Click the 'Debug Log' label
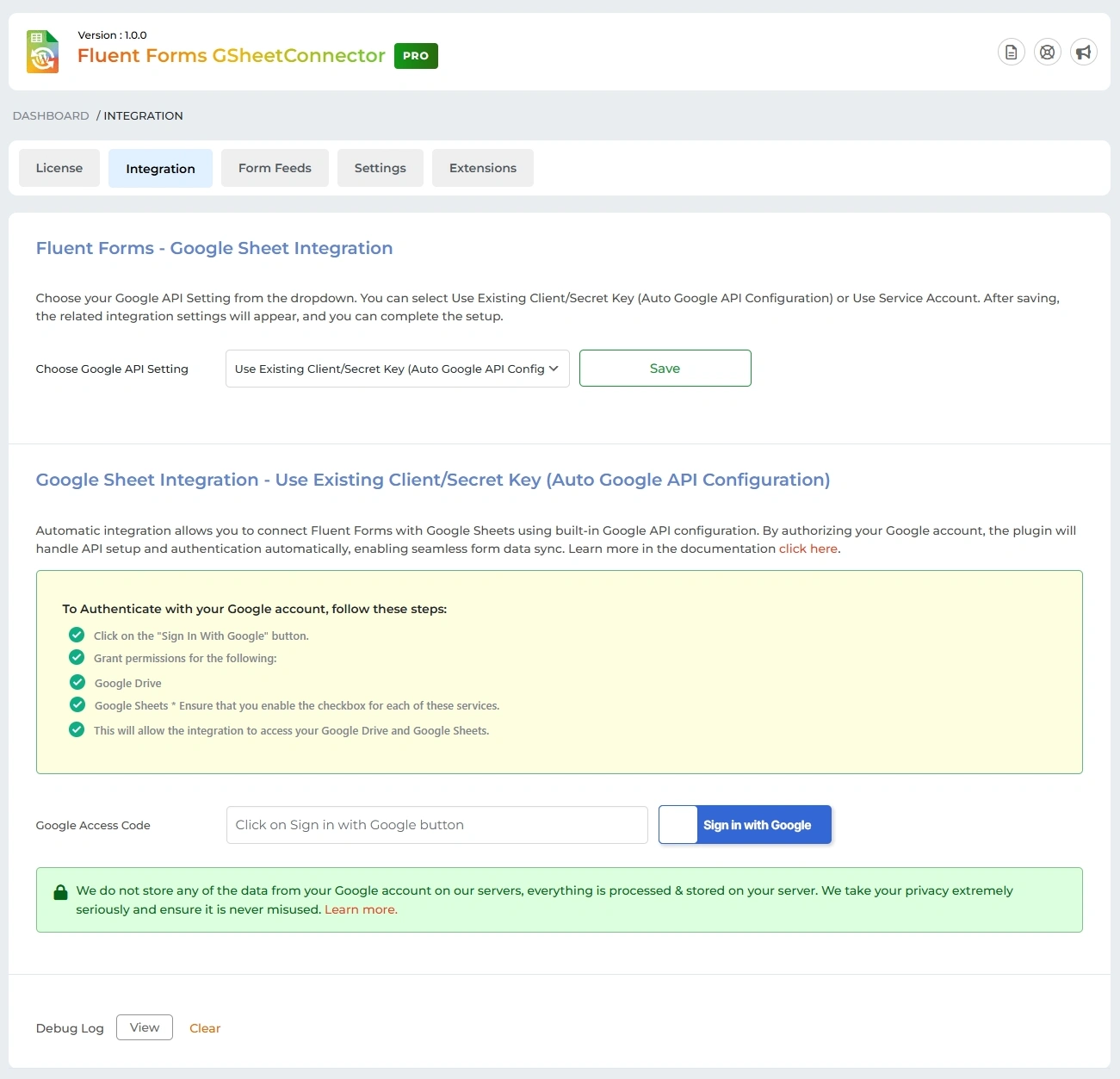 click(70, 1028)
